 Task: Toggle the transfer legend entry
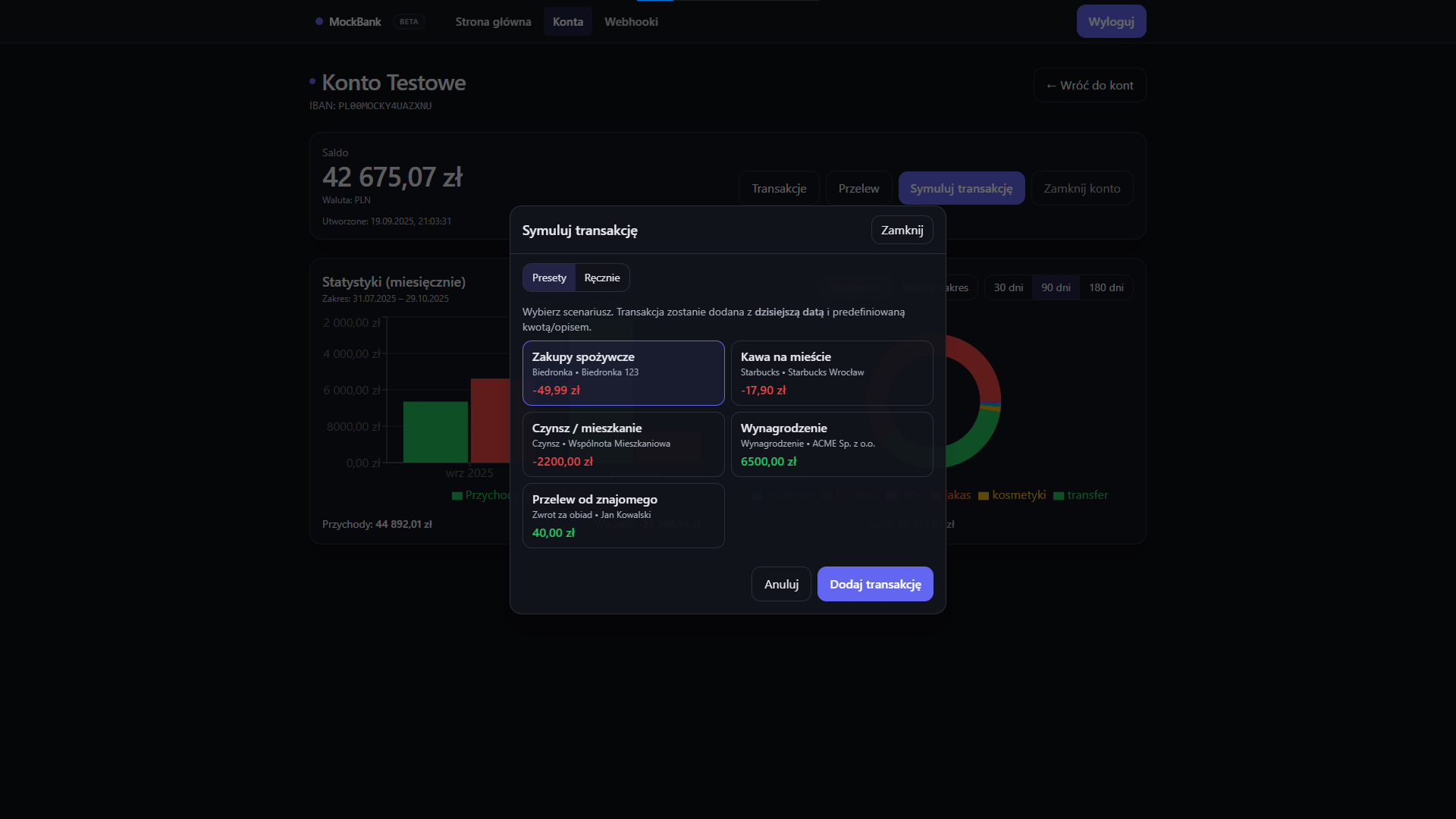[1081, 495]
